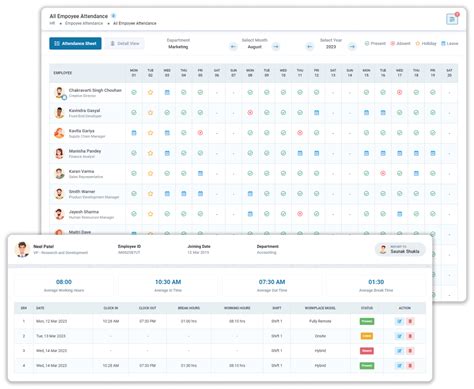Edit the Mon, 12 Mar 2023 attendance record
This screenshot has width=474, height=389.
(x=399, y=321)
